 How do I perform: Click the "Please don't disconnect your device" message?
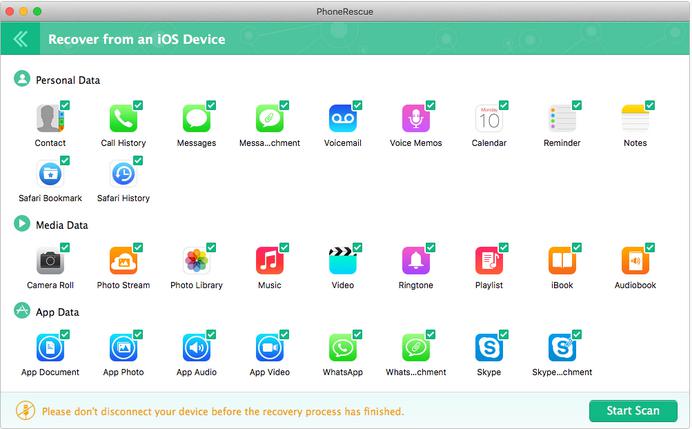point(223,411)
